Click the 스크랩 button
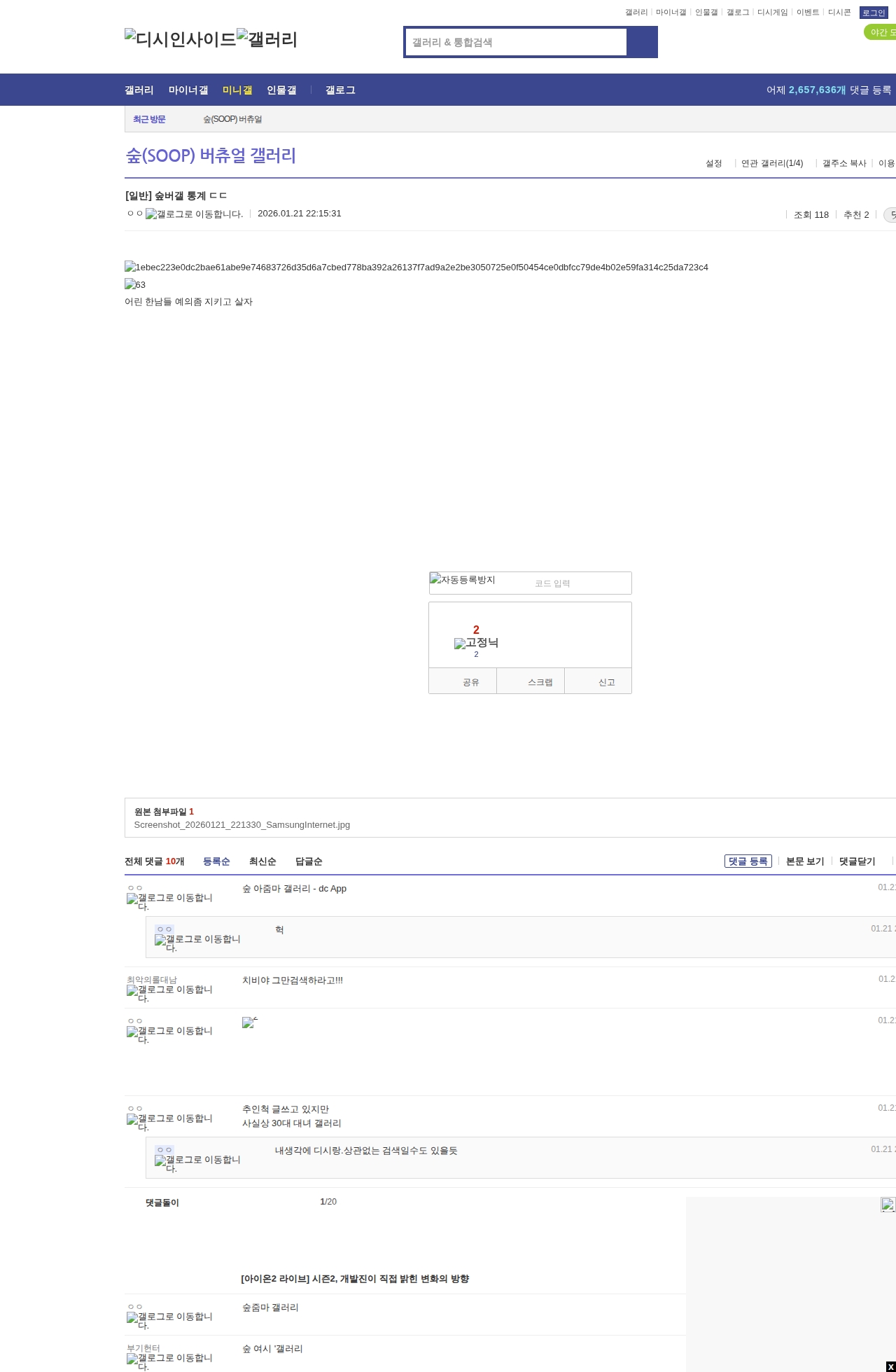 point(531,681)
